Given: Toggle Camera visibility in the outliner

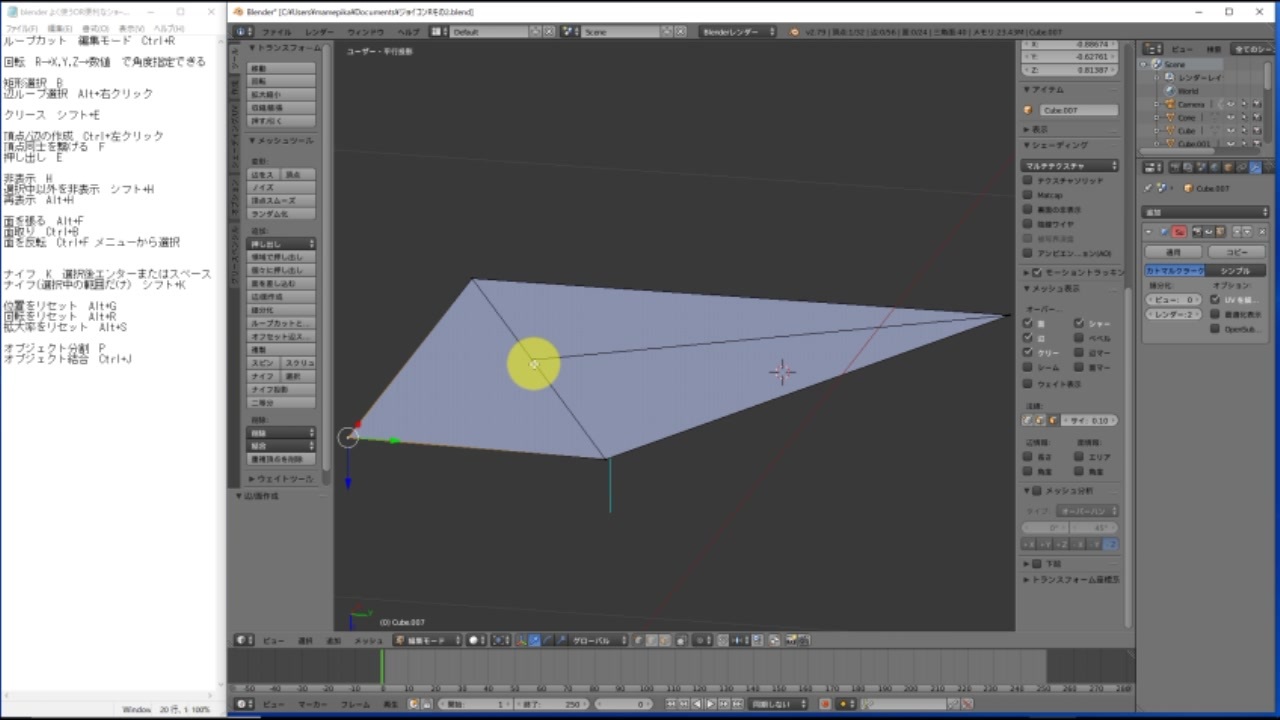Looking at the screenshot, I should (x=1231, y=104).
